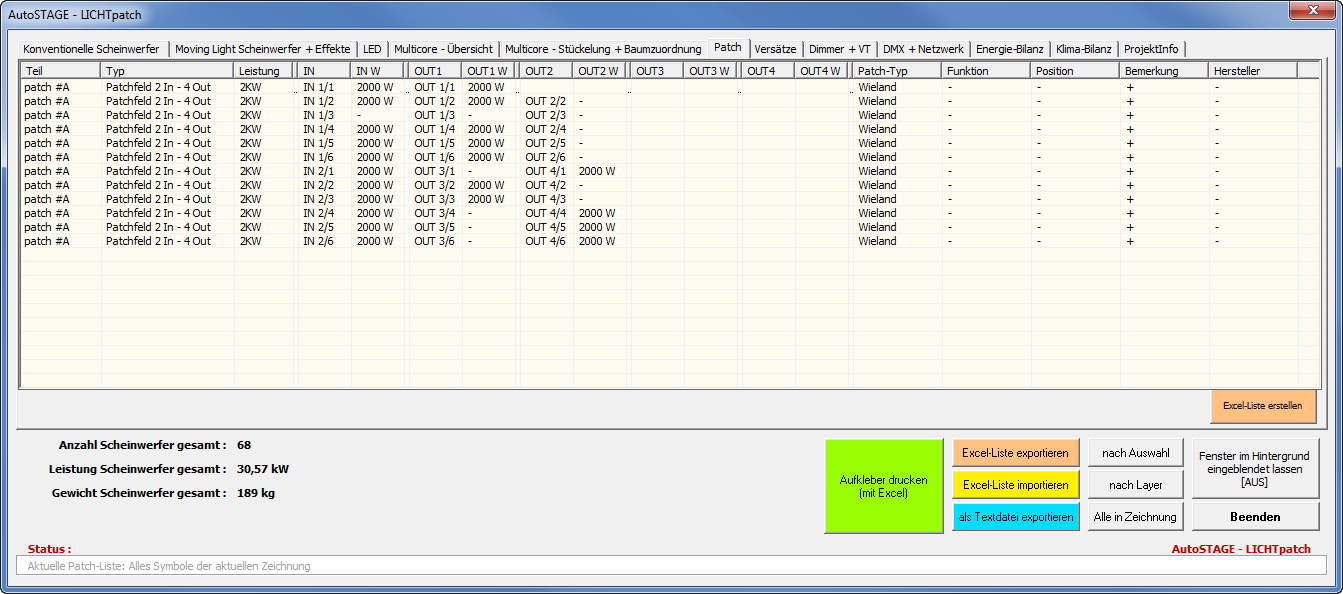
Task: Open the Konventionelle Scheinwerfer tab
Action: click(91, 49)
